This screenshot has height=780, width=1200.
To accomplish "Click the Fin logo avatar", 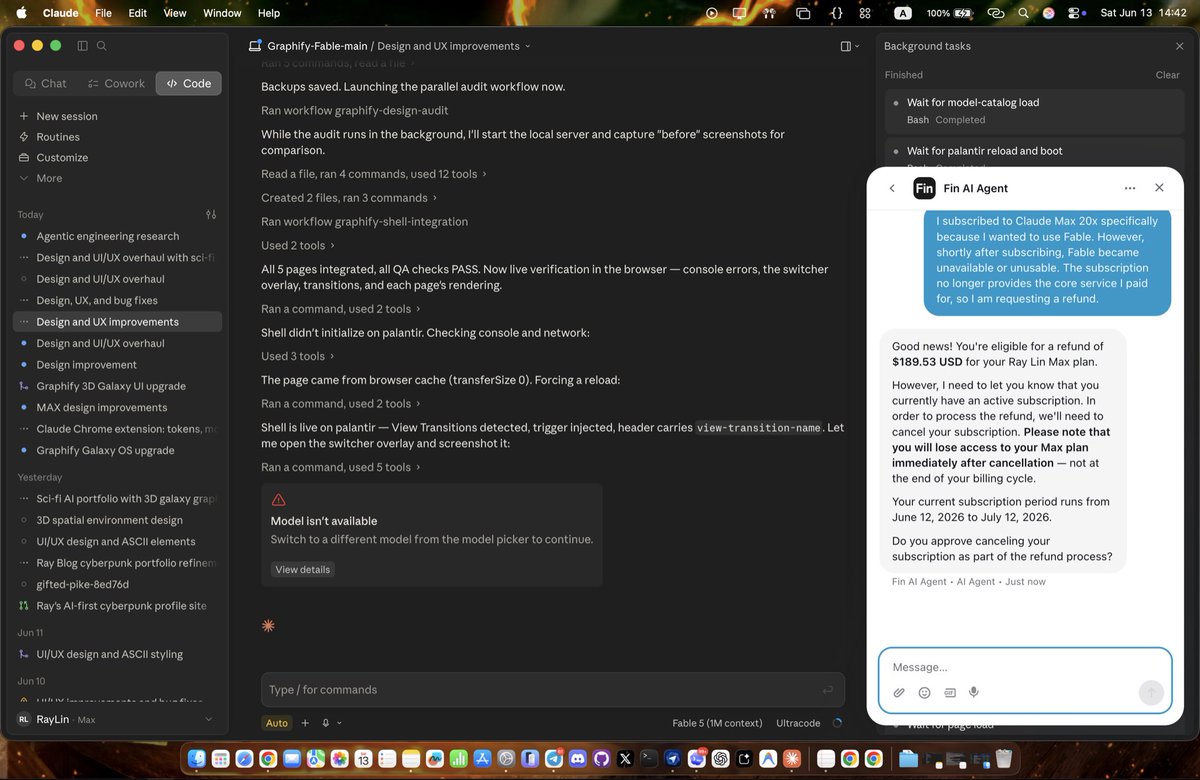I will [x=924, y=188].
